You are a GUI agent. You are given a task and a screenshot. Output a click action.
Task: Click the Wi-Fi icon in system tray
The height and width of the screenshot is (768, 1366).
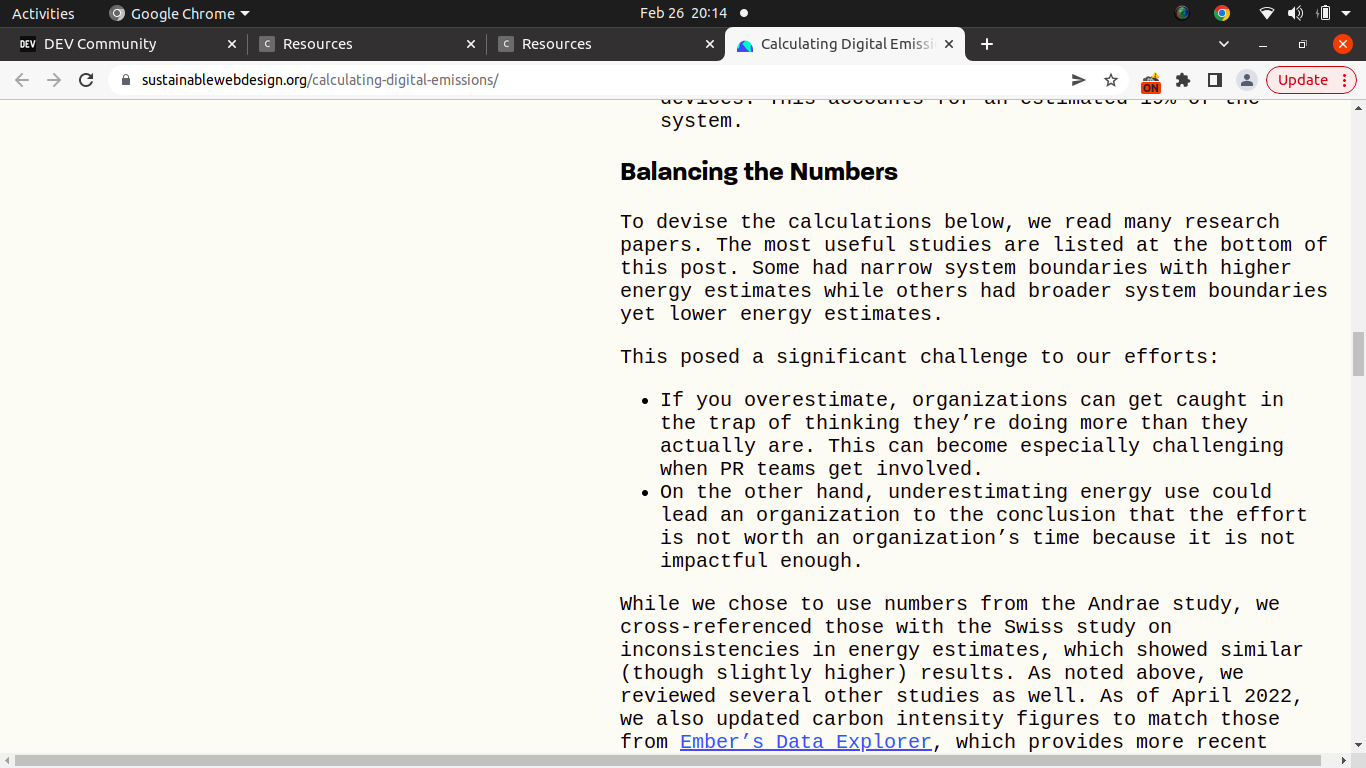(x=1267, y=13)
